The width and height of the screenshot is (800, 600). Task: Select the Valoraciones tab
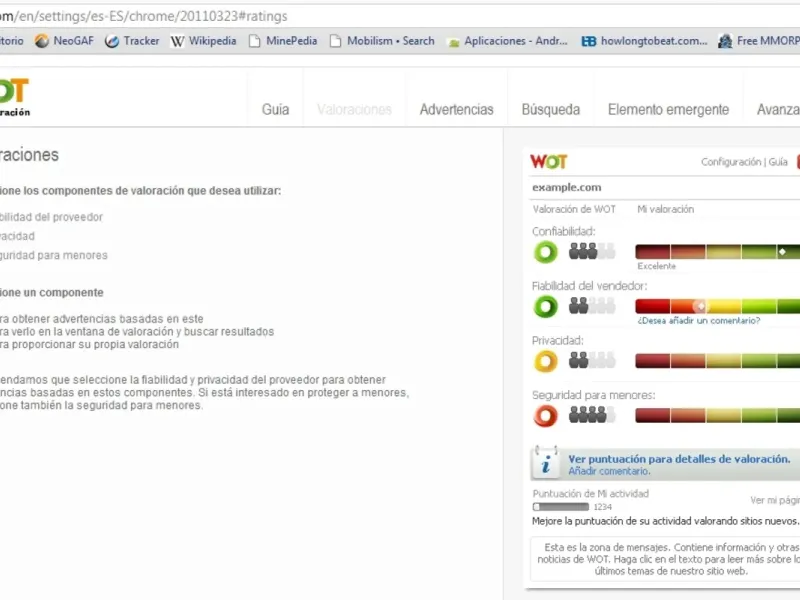pos(354,109)
